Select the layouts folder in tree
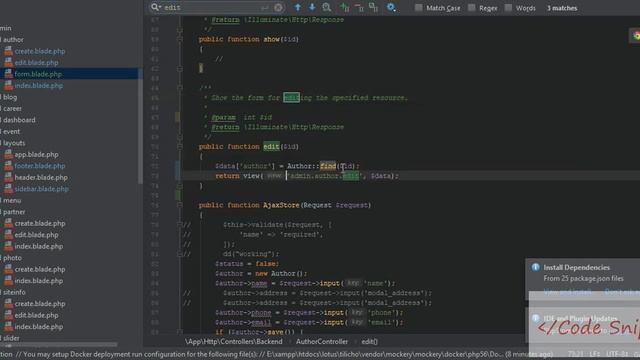Viewport: 640px width, 360px height. 14,143
